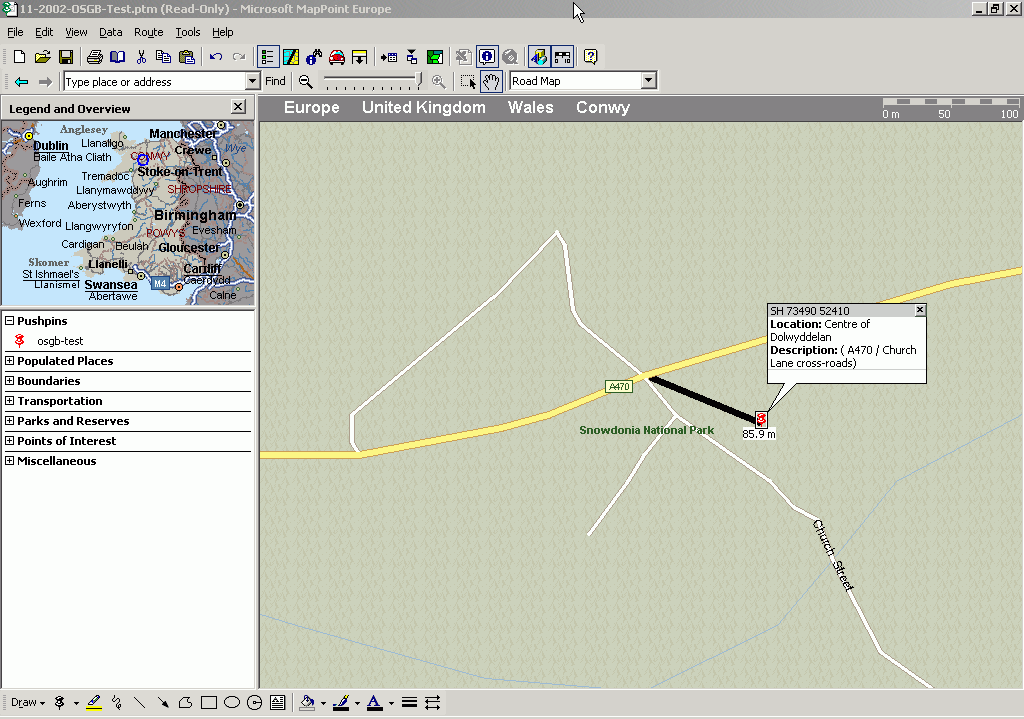Click the Save map toolbar icon
Image resolution: width=1024 pixels, height=719 pixels.
[66, 57]
